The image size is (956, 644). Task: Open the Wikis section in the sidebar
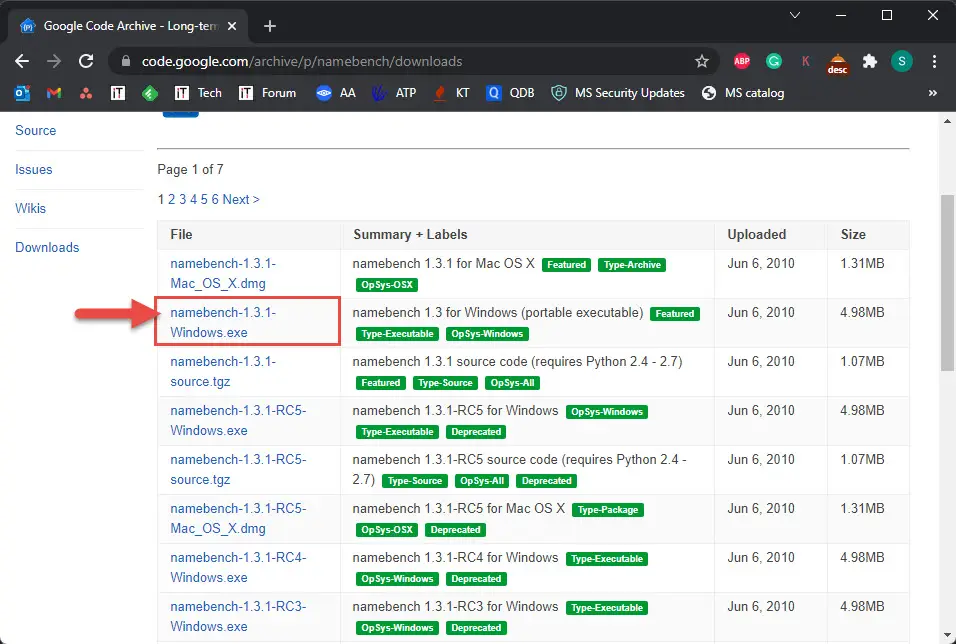point(30,209)
